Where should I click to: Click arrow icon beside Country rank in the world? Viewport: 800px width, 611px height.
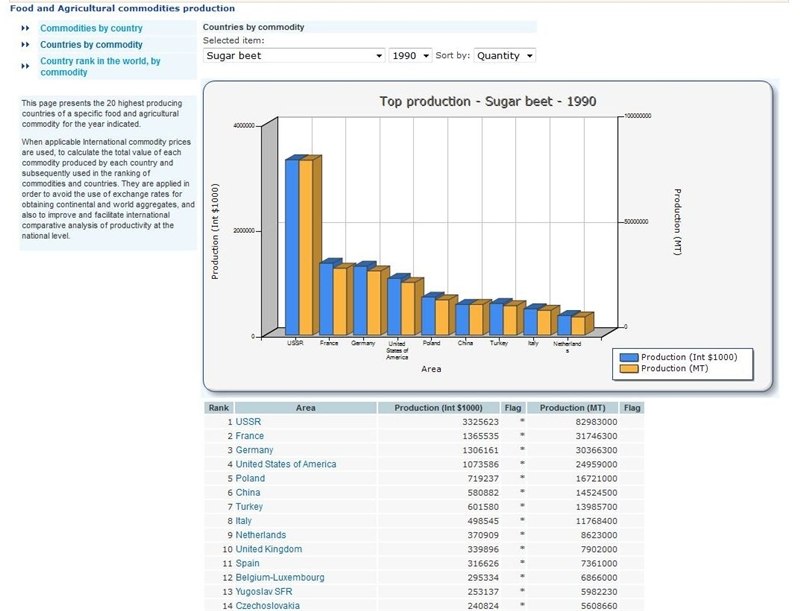point(26,66)
